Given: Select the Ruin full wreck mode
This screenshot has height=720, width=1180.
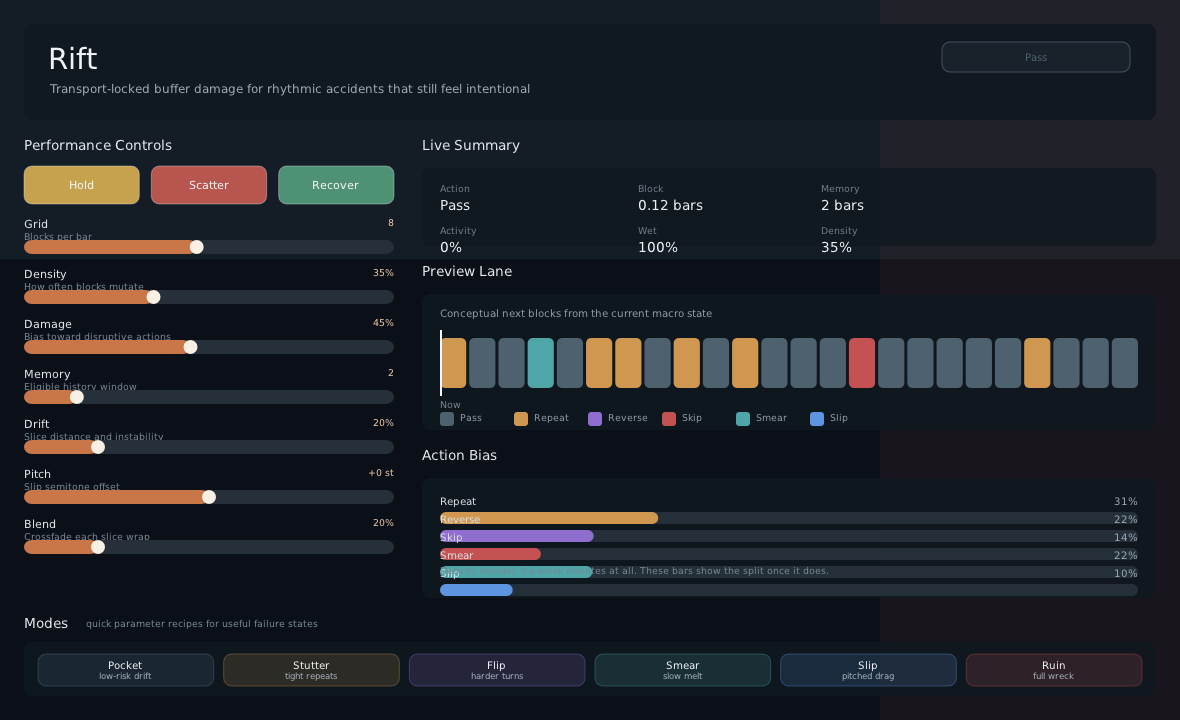Looking at the screenshot, I should (1054, 670).
